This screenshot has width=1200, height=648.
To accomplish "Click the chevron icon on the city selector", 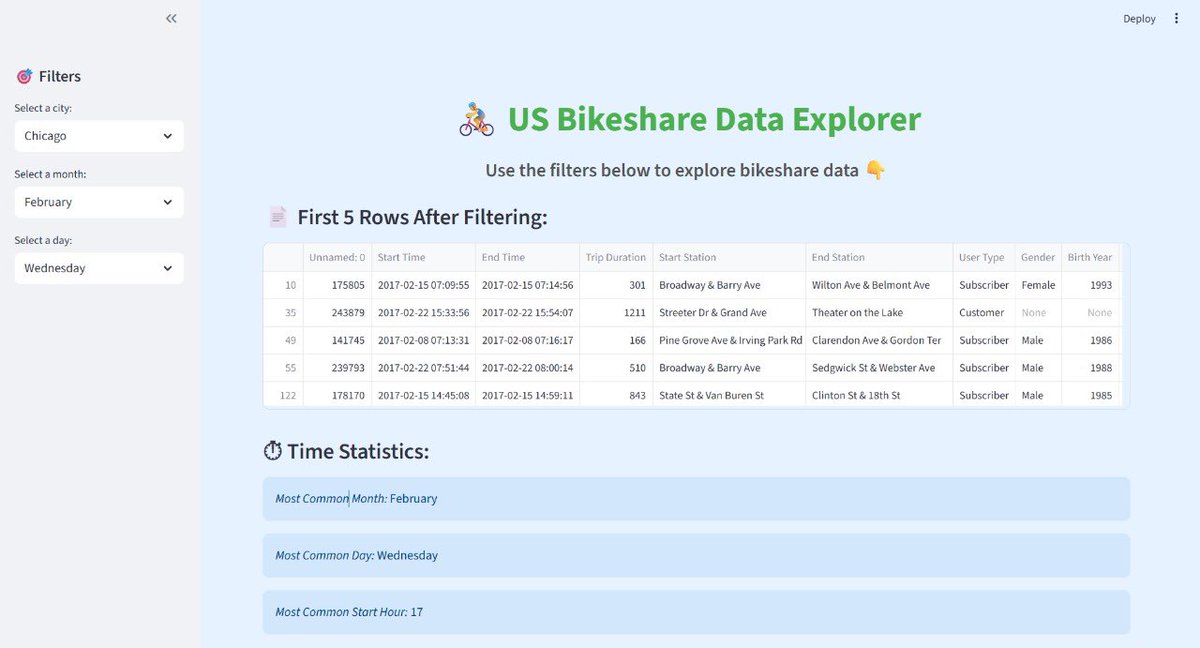I will 169,135.
